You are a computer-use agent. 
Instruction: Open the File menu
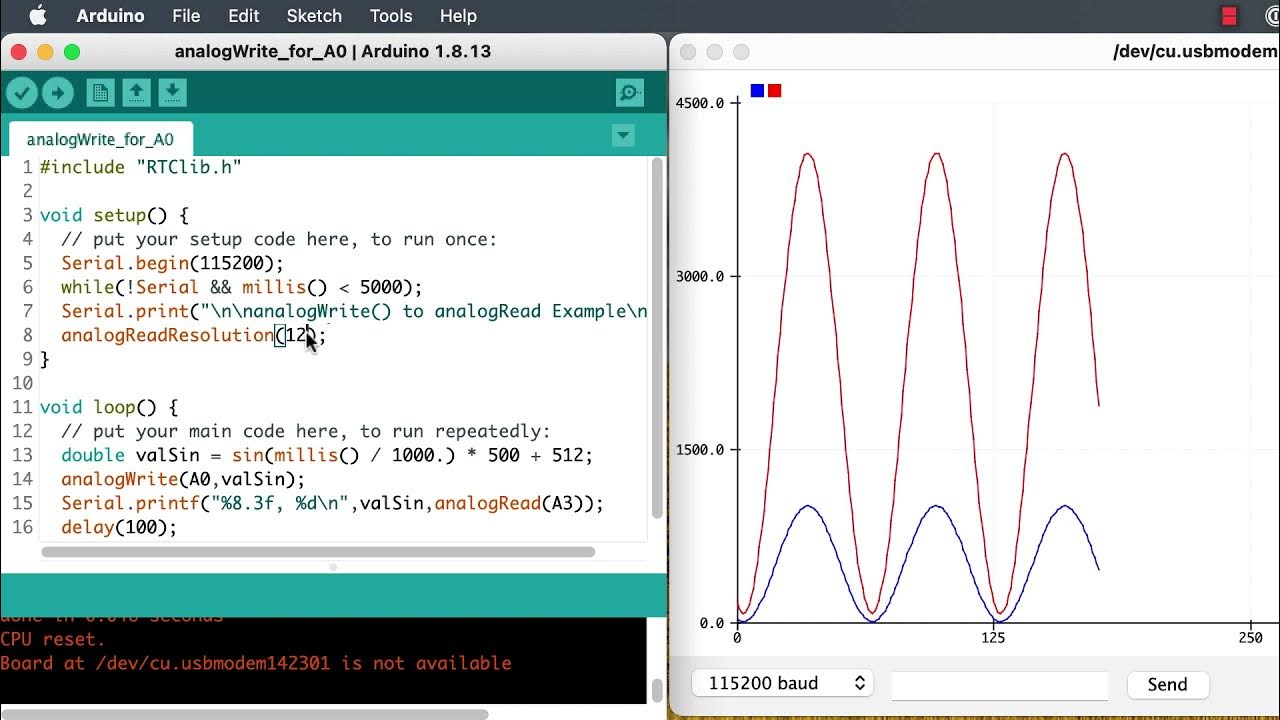click(x=186, y=16)
